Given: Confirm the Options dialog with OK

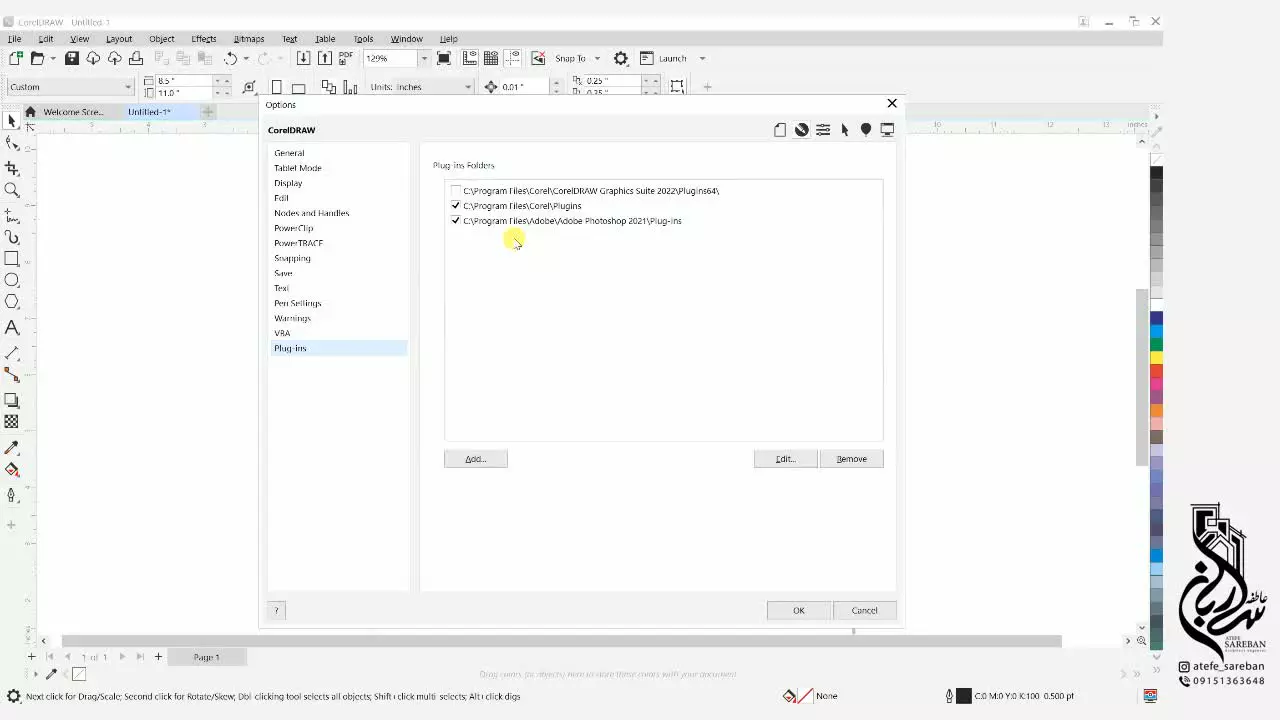Looking at the screenshot, I should pyautogui.click(x=799, y=611).
